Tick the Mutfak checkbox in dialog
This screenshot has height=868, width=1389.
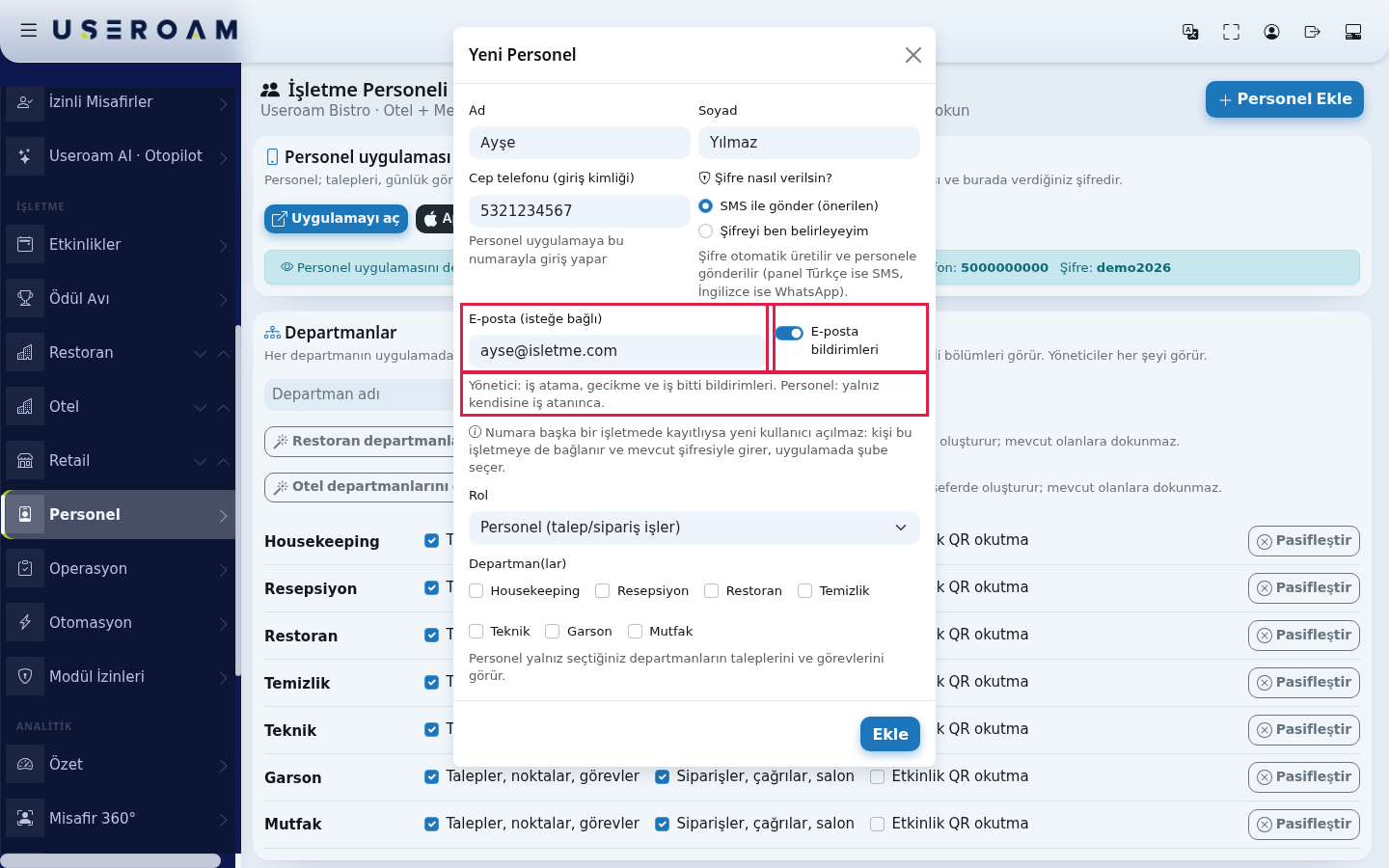click(636, 631)
